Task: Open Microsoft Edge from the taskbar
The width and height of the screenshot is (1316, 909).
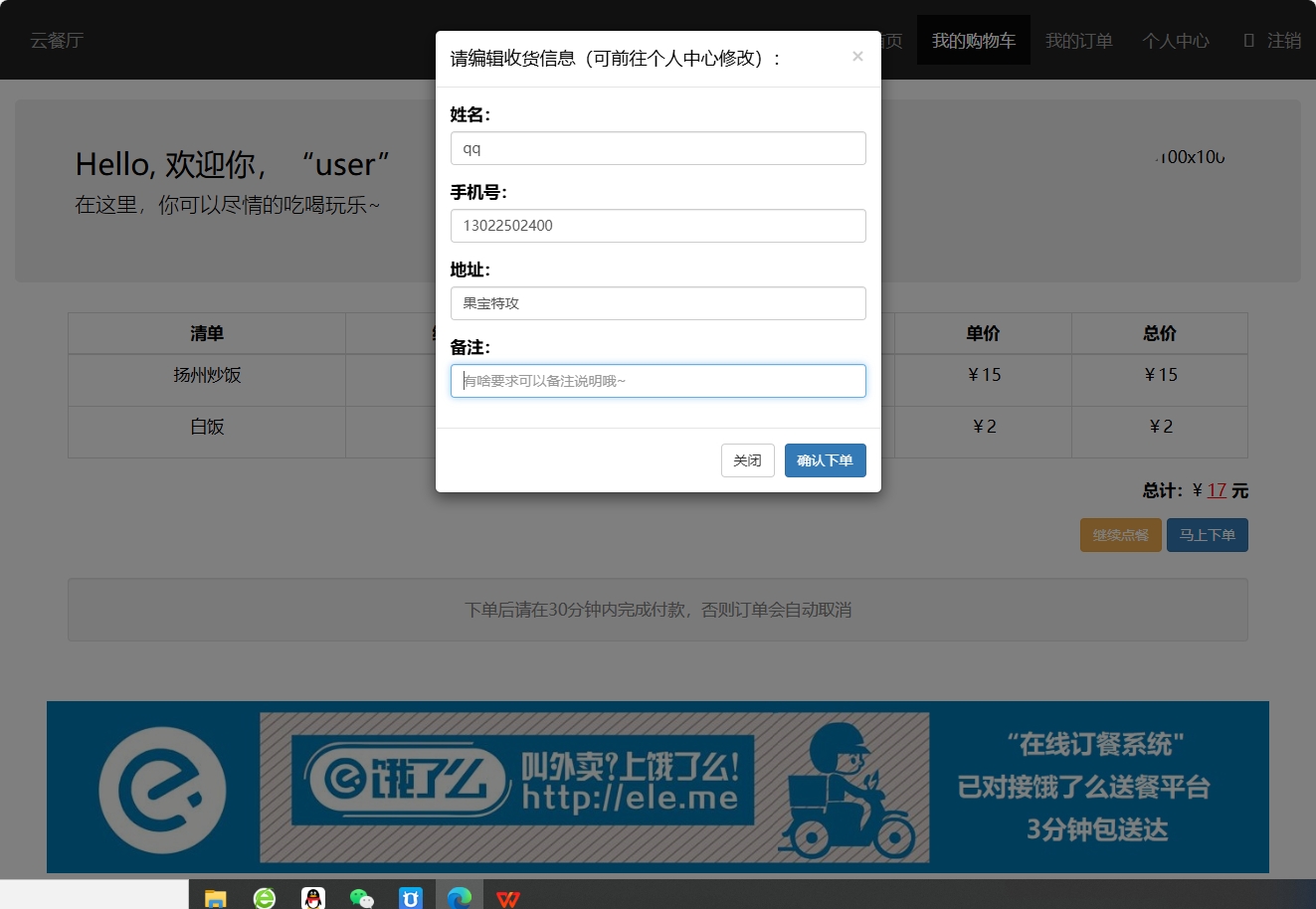Action: [x=460, y=896]
